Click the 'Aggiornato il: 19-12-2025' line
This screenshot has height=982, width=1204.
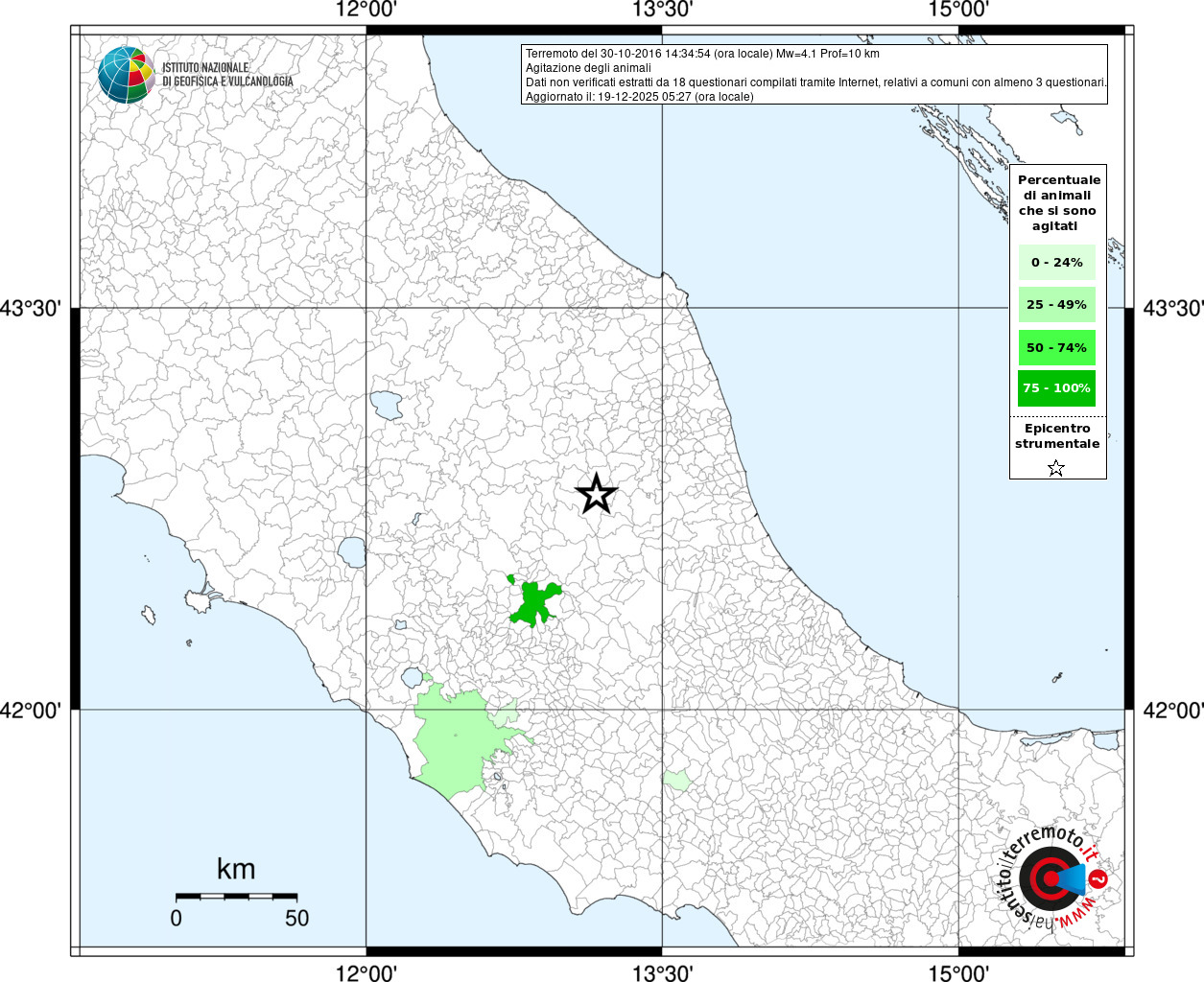640,97
